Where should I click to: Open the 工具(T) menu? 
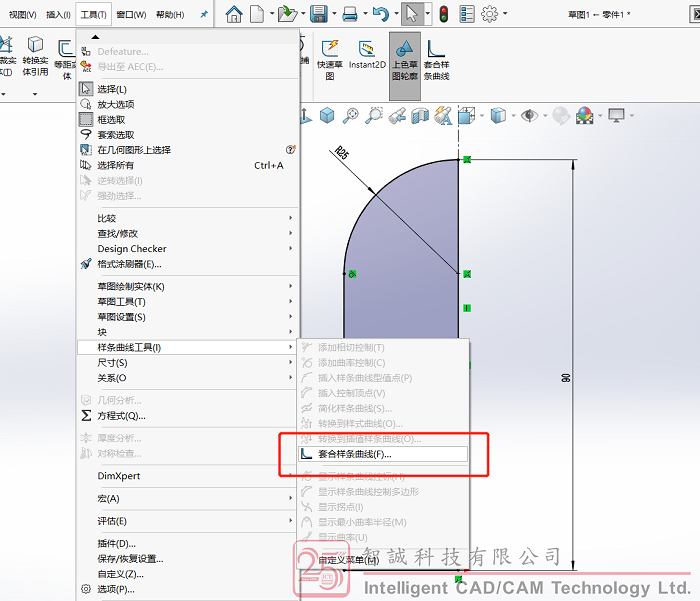point(93,15)
